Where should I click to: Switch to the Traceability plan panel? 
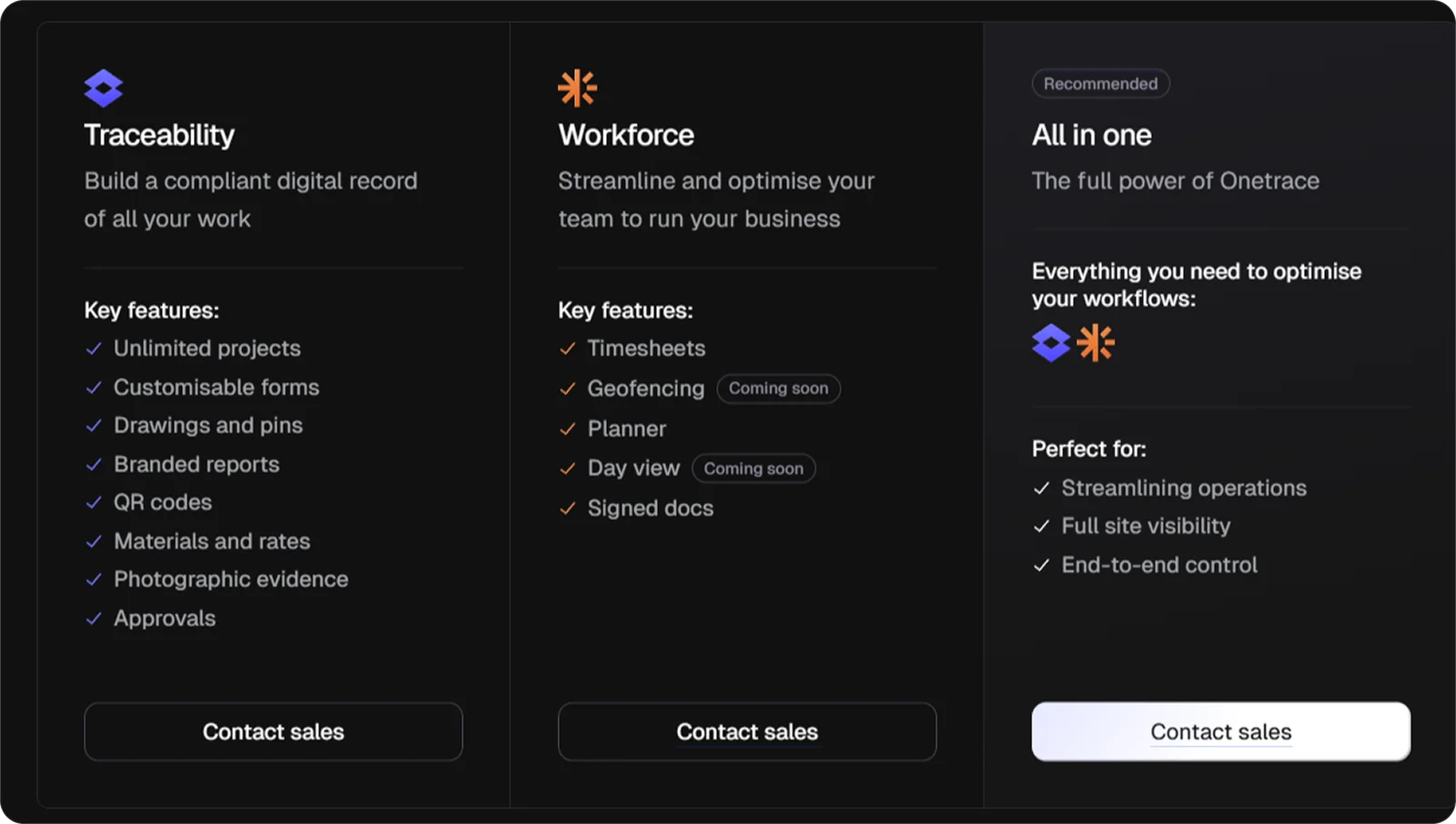[x=273, y=409]
